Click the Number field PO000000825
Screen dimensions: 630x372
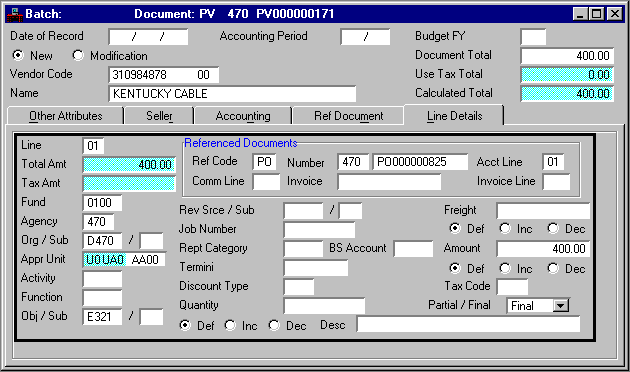[x=420, y=162]
